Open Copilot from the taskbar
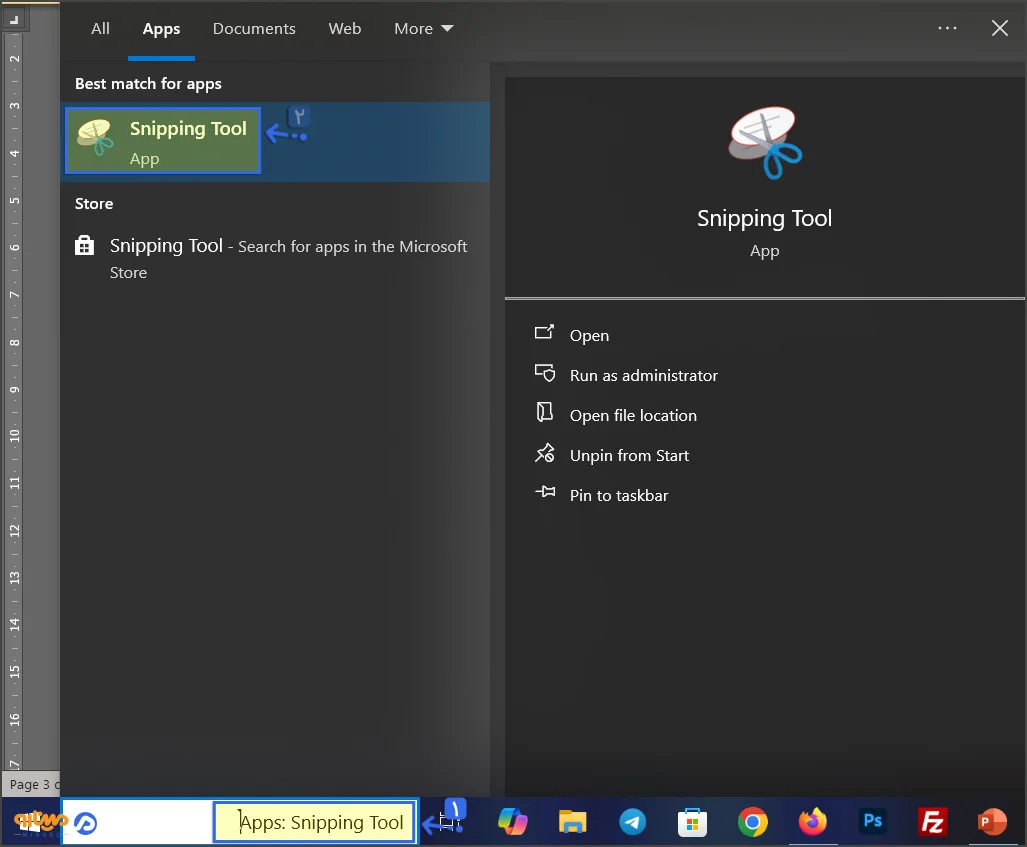The width and height of the screenshot is (1027, 847). (x=512, y=821)
